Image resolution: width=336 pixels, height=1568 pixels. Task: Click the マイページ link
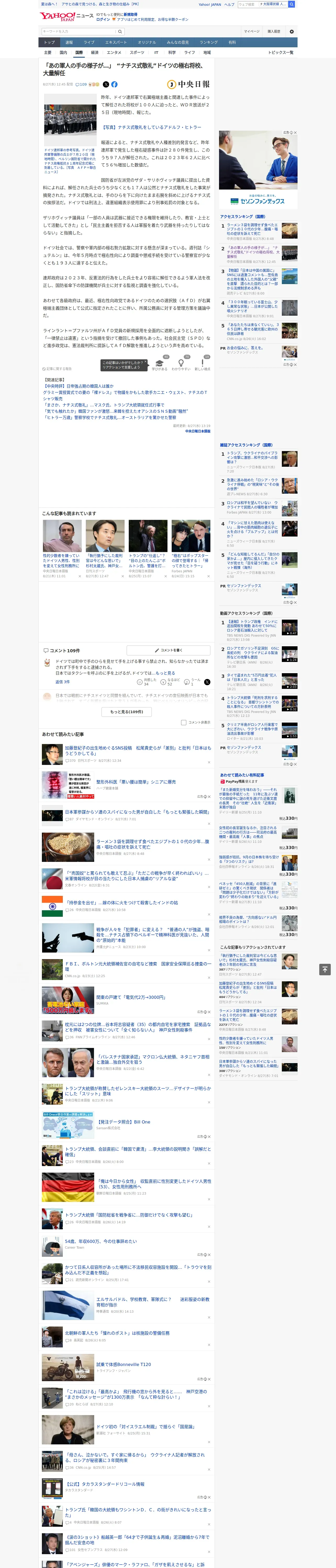click(251, 31)
